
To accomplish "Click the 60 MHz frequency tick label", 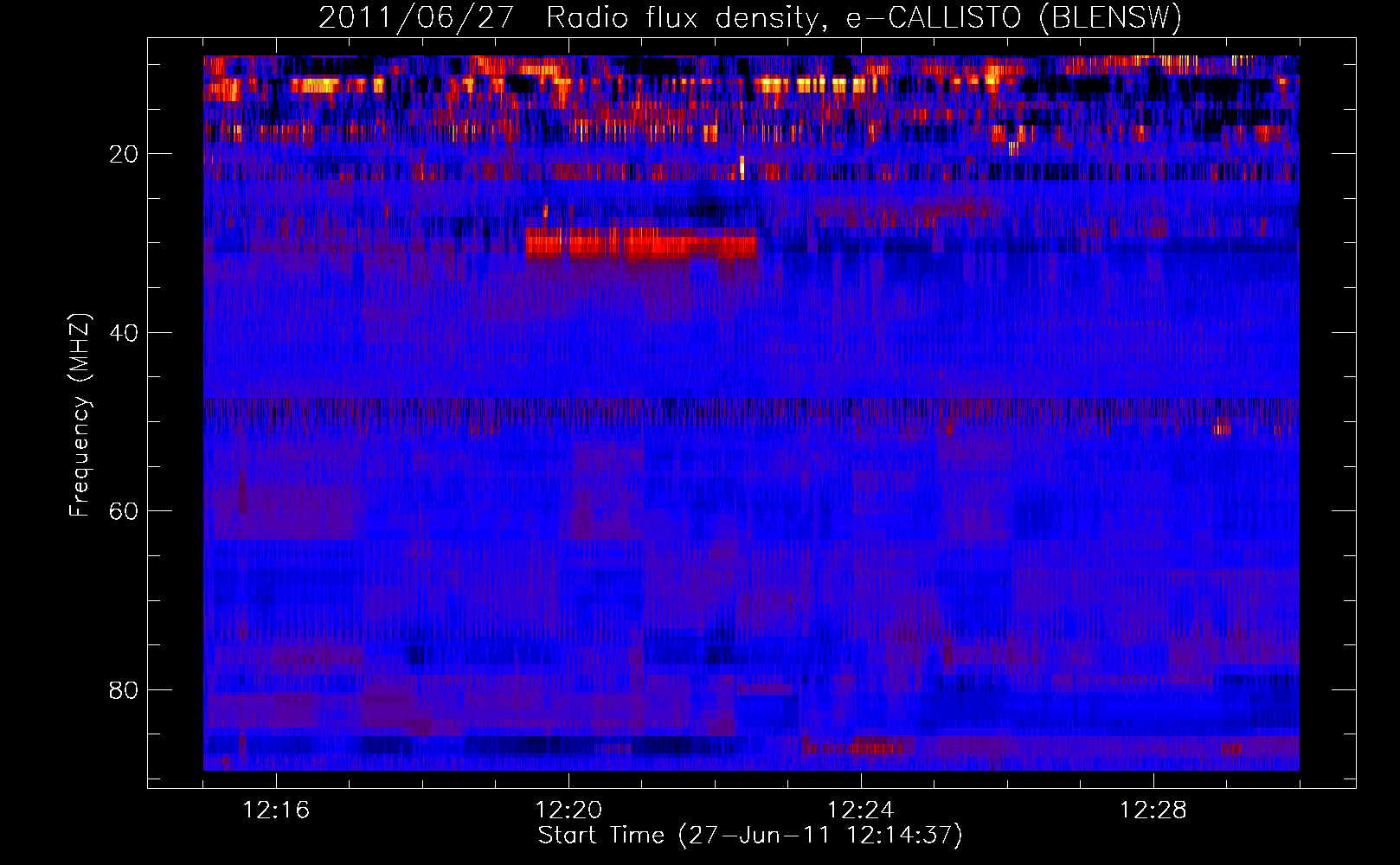I will click(124, 511).
